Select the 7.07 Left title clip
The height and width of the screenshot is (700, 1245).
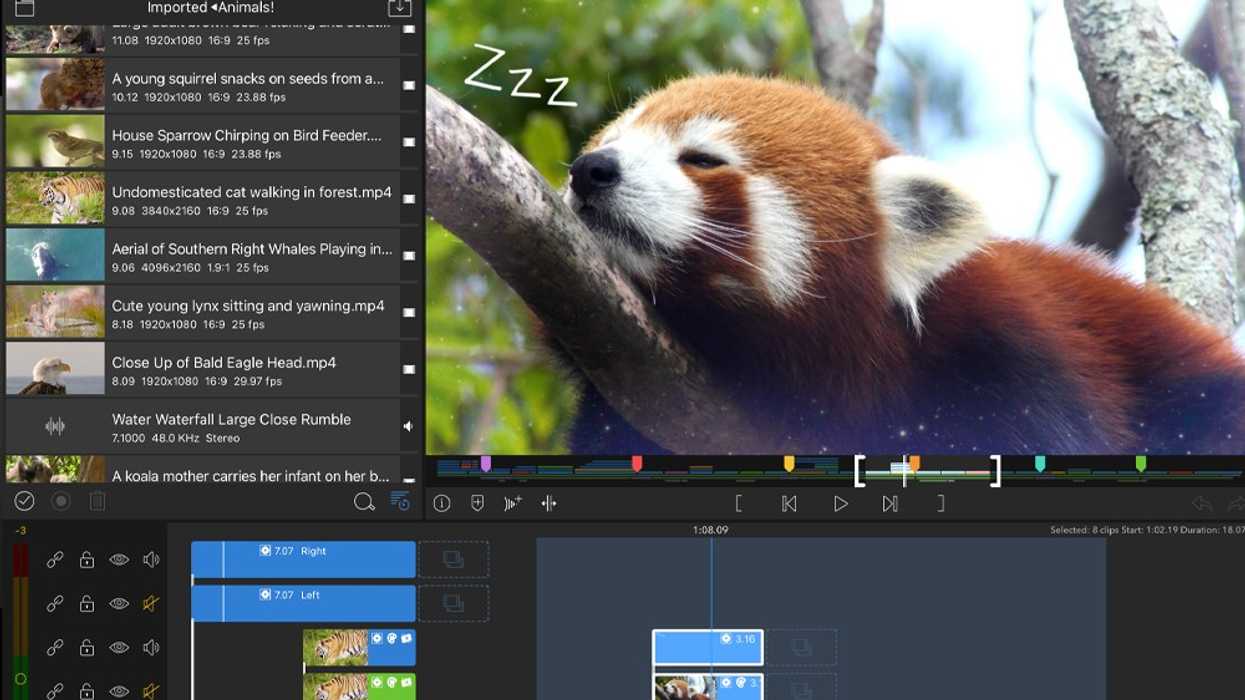coord(303,604)
